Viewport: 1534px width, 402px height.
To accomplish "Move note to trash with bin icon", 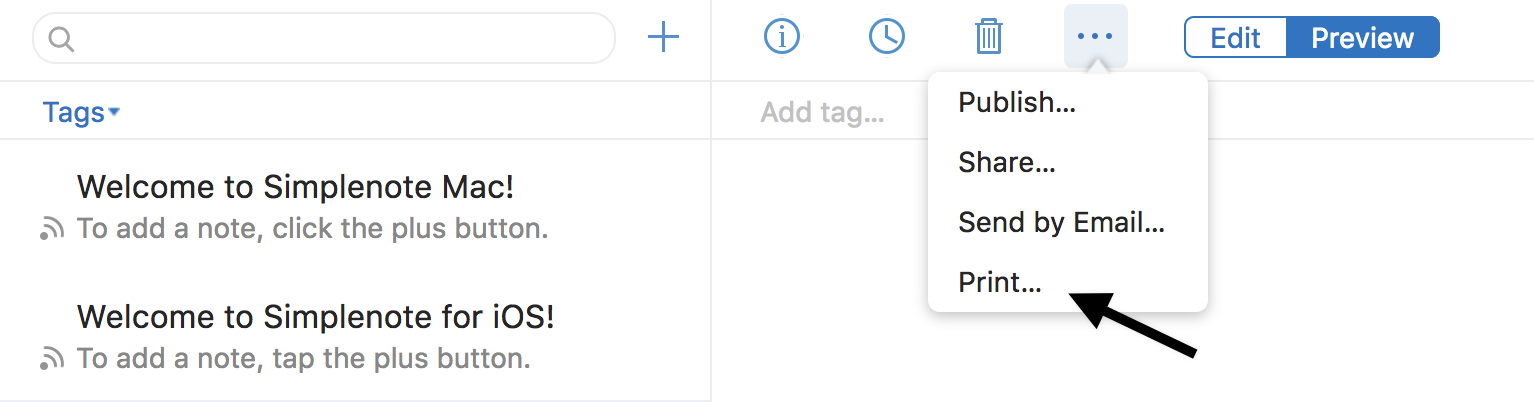I will tap(989, 38).
